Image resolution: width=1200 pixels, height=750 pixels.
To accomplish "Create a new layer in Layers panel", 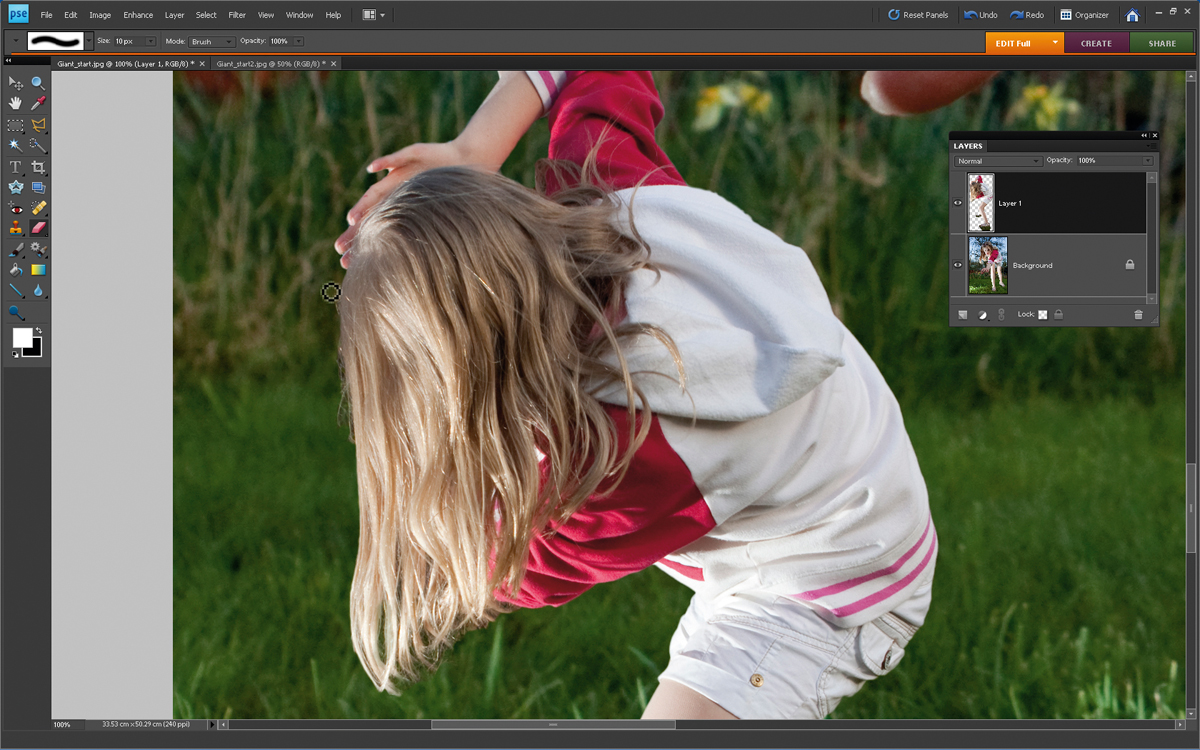I will 963,314.
